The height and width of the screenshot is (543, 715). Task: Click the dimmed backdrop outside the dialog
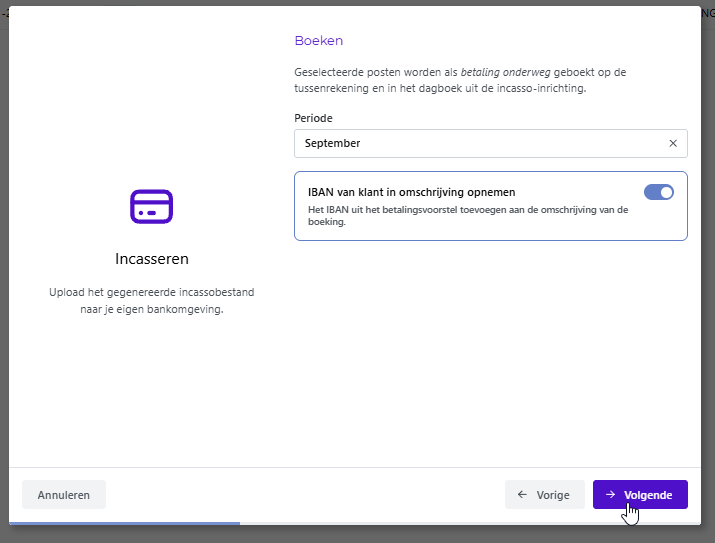(708, 274)
